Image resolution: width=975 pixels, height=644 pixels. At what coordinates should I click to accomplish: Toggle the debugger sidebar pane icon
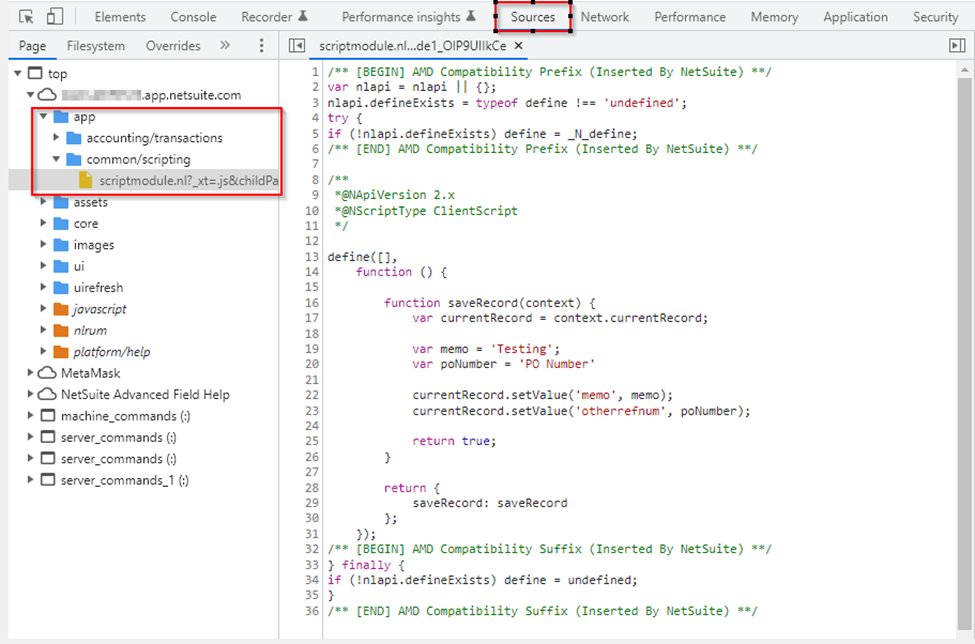(x=957, y=45)
